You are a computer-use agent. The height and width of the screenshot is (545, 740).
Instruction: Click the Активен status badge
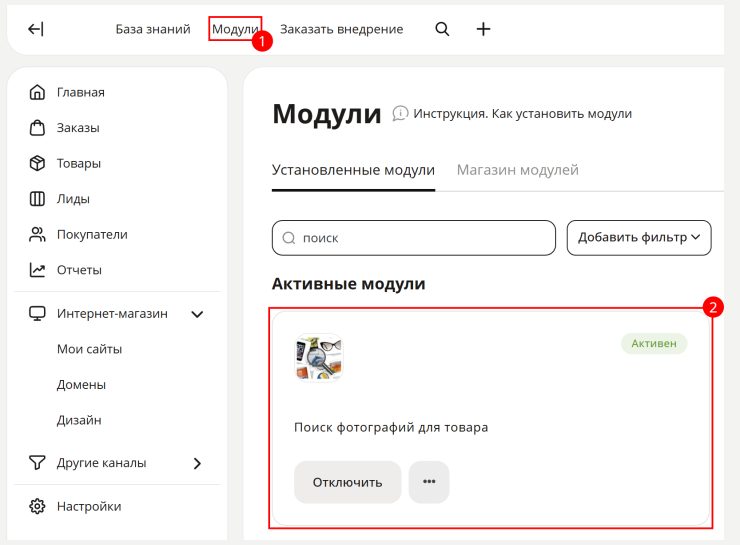click(654, 344)
